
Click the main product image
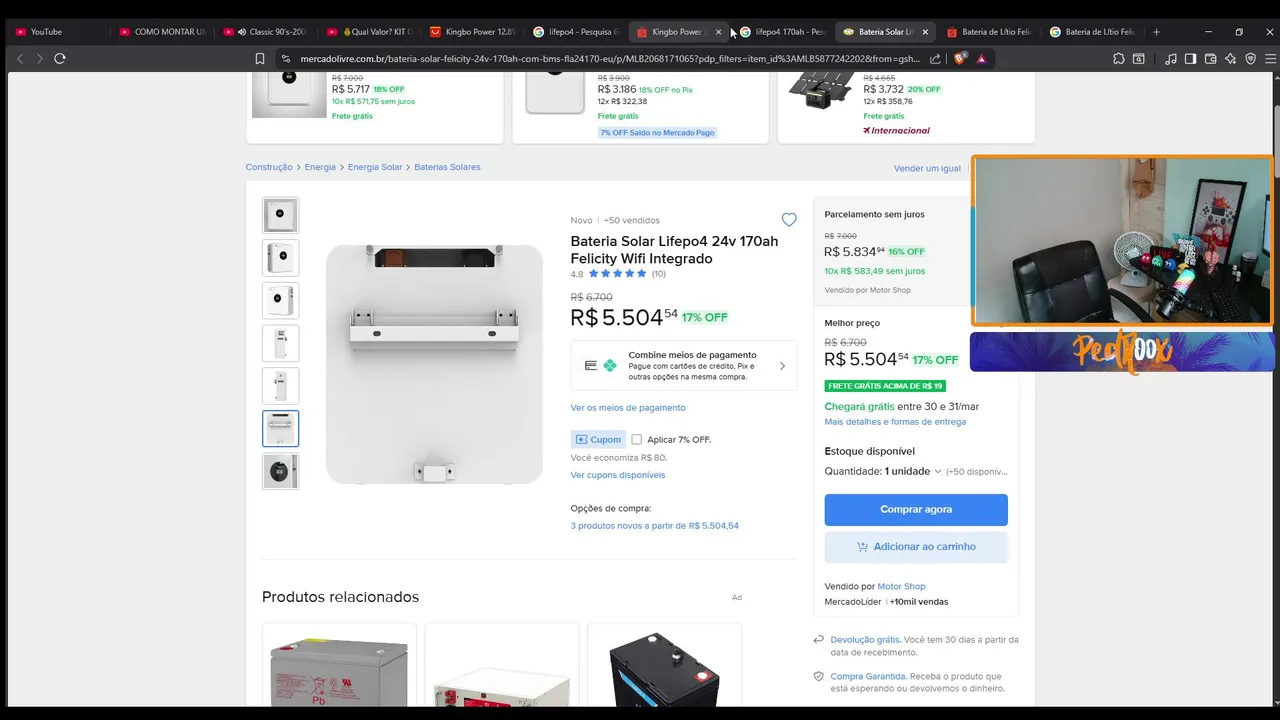point(434,365)
